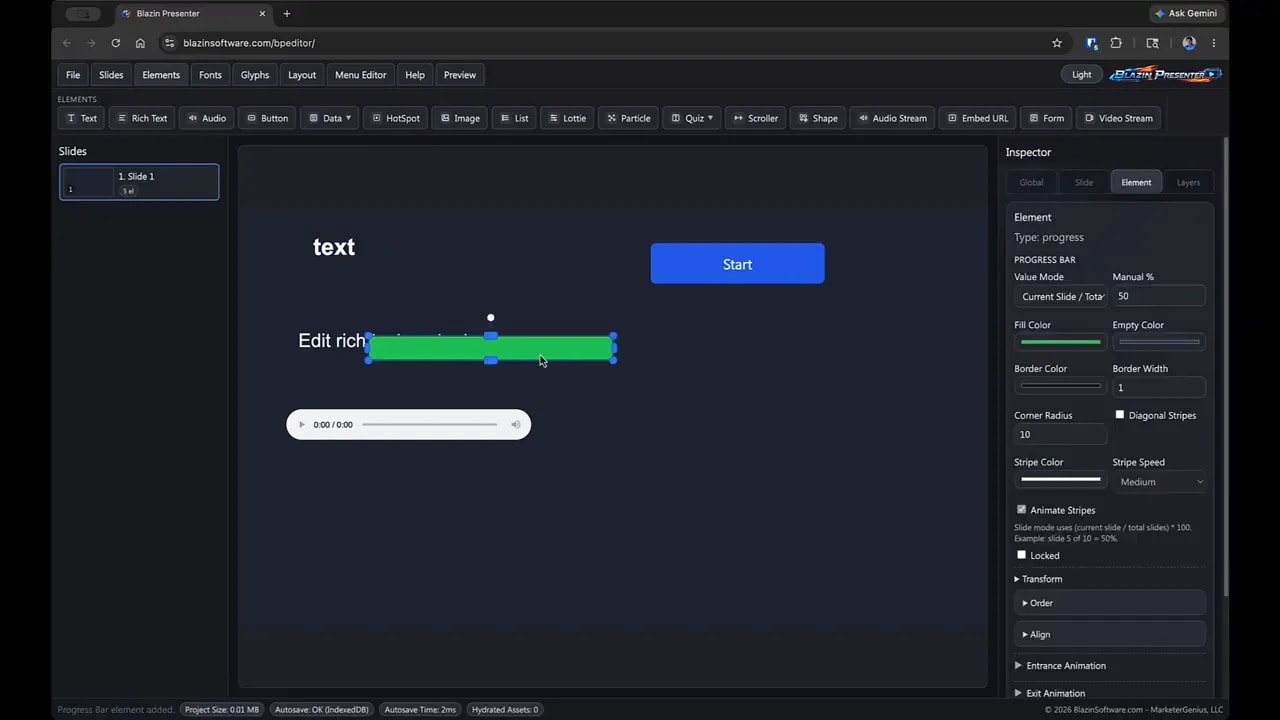Viewport: 1280px width, 720px height.
Task: Insert an Audio Stream element
Action: coord(892,118)
